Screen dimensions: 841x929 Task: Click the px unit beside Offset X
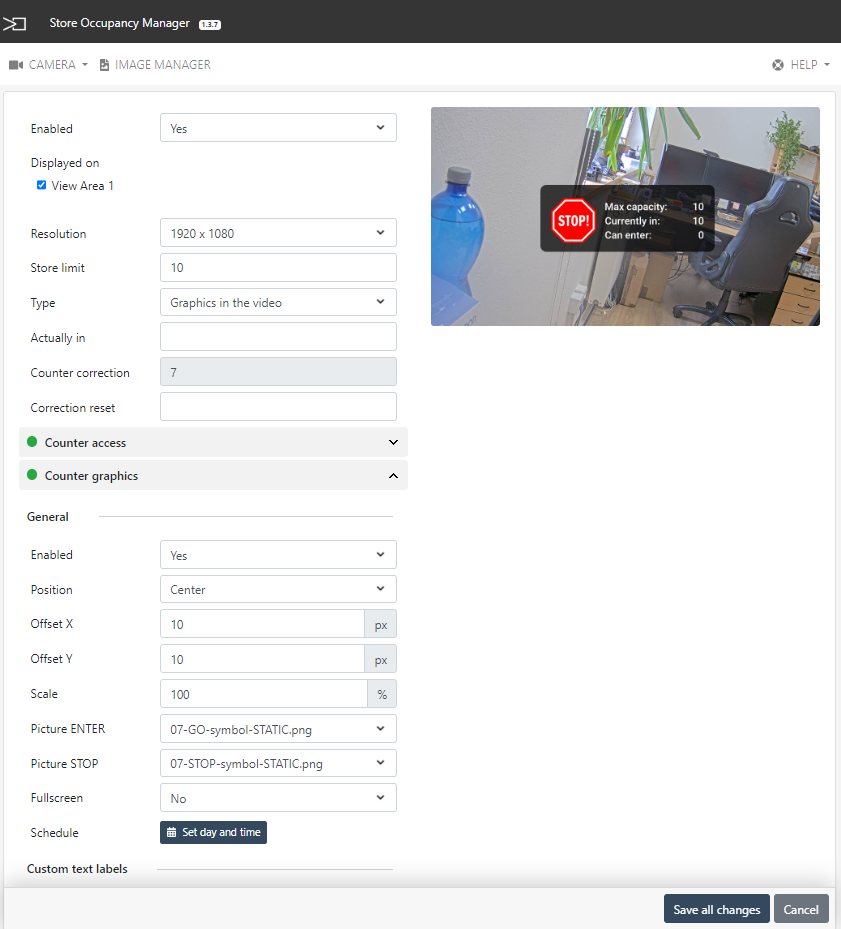(x=380, y=624)
